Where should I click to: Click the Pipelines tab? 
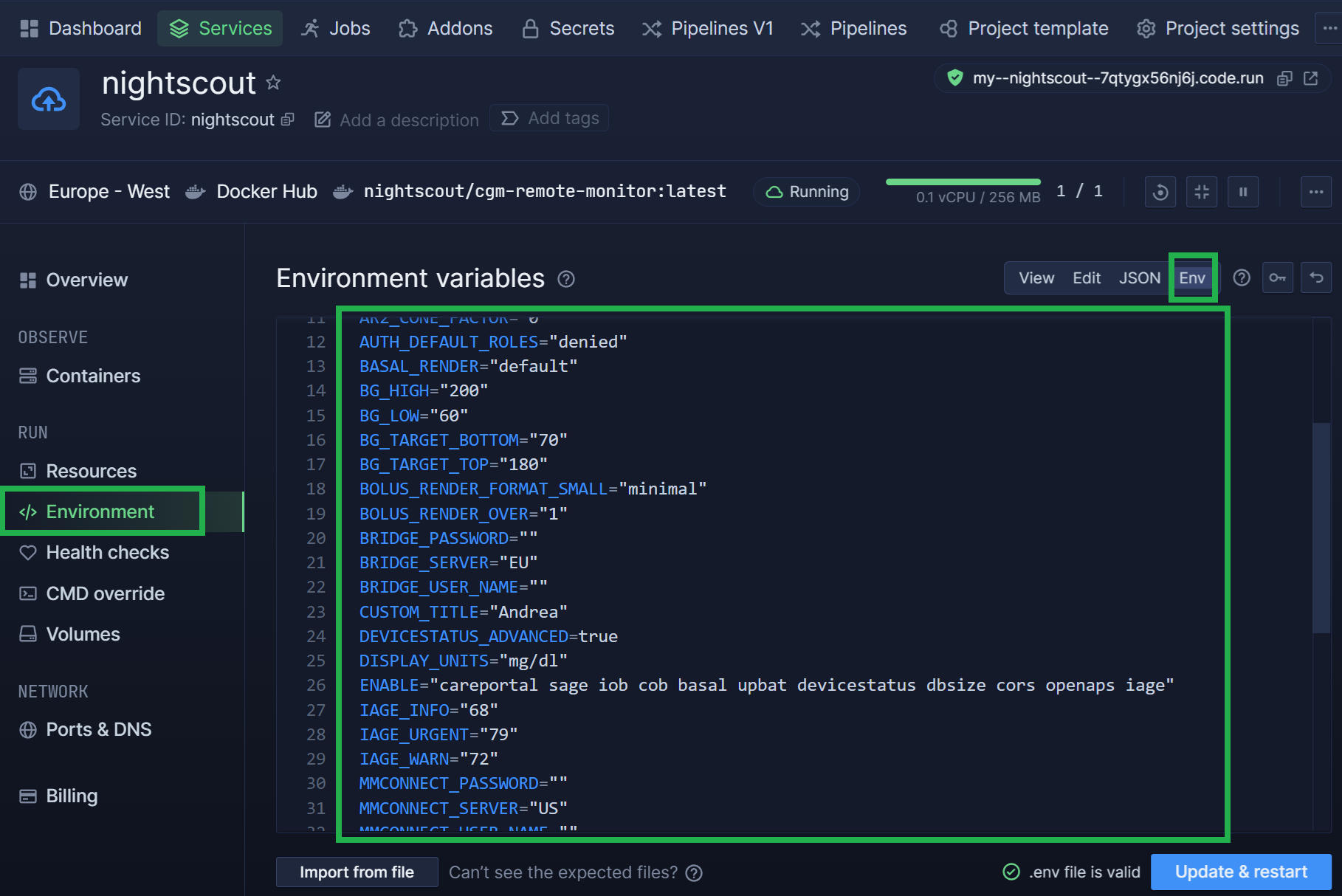[x=854, y=28]
